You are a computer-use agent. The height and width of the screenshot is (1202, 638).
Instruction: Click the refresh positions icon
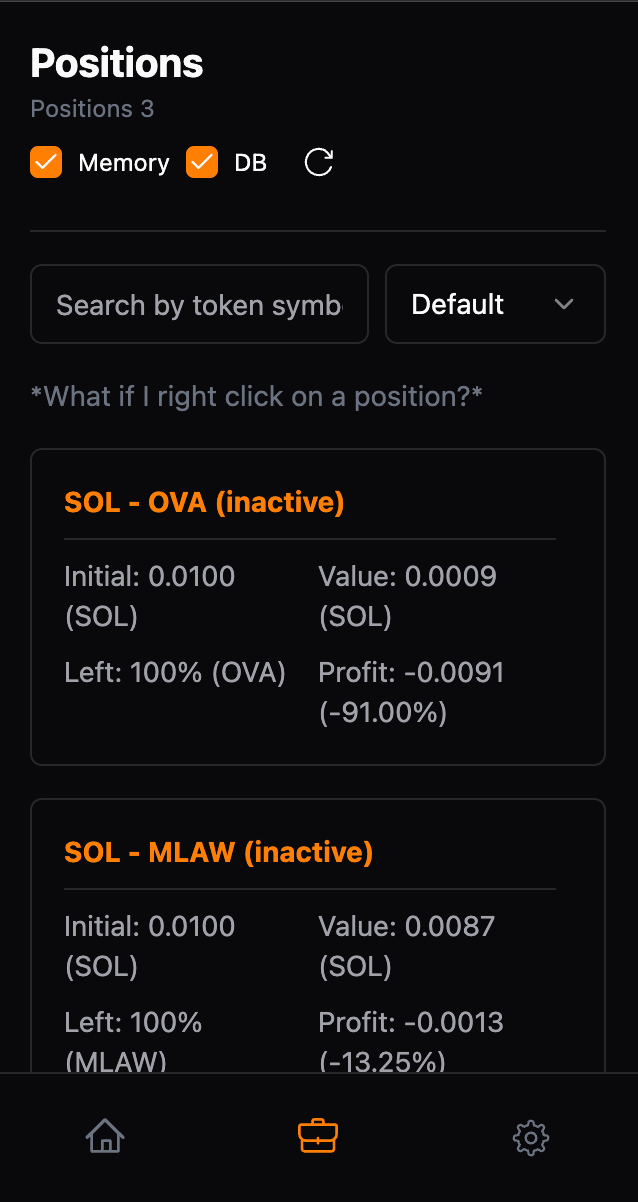pyautogui.click(x=318, y=162)
